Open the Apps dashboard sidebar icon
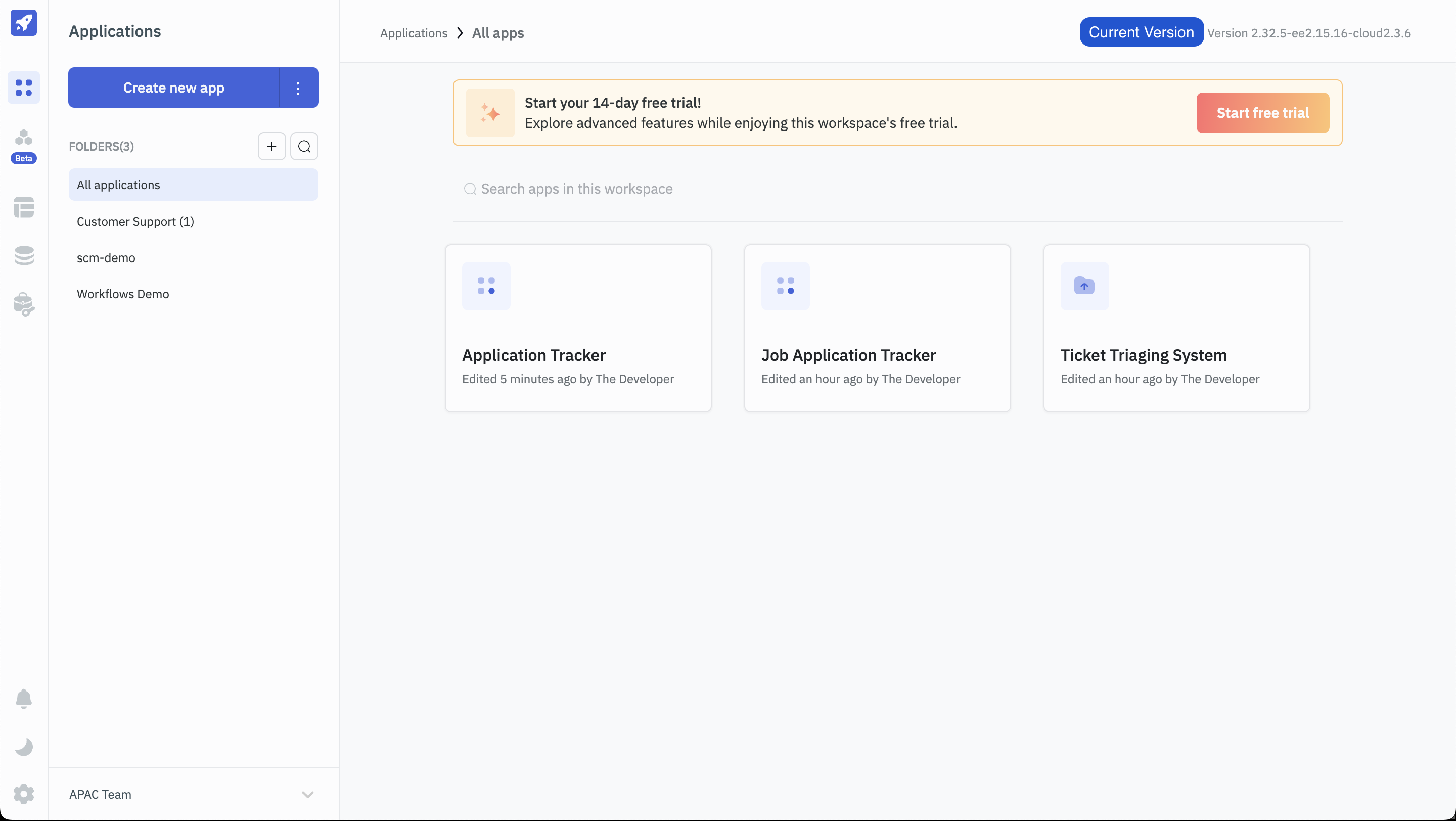Viewport: 1456px width, 821px height. 23,88
